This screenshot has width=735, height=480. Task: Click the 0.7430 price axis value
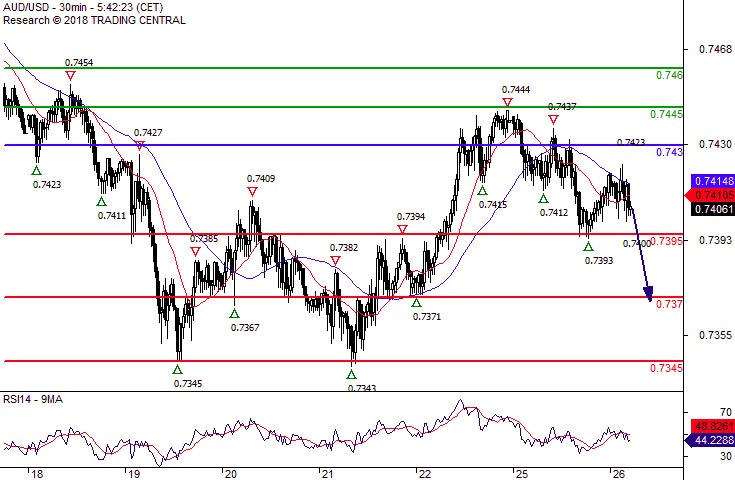click(x=715, y=144)
